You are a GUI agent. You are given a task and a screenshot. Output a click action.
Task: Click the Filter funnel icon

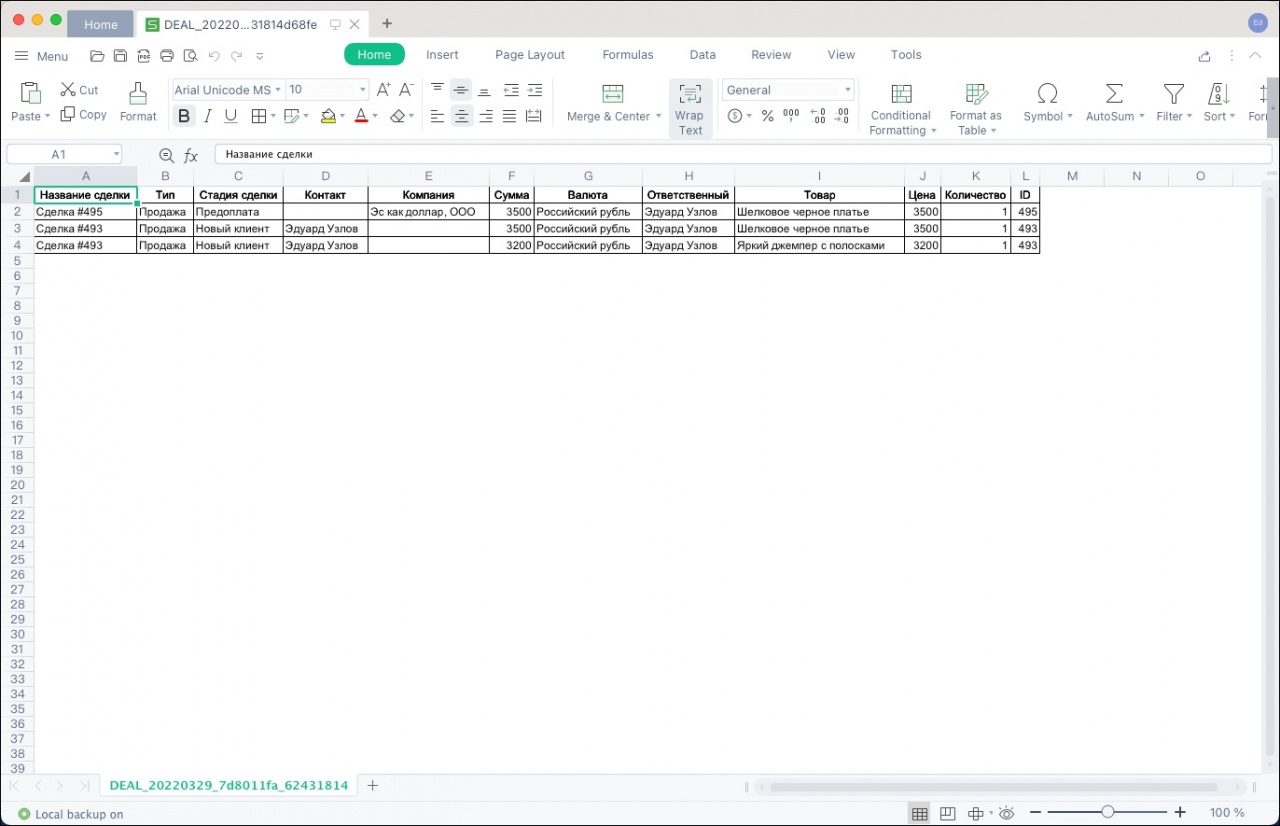click(1173, 94)
